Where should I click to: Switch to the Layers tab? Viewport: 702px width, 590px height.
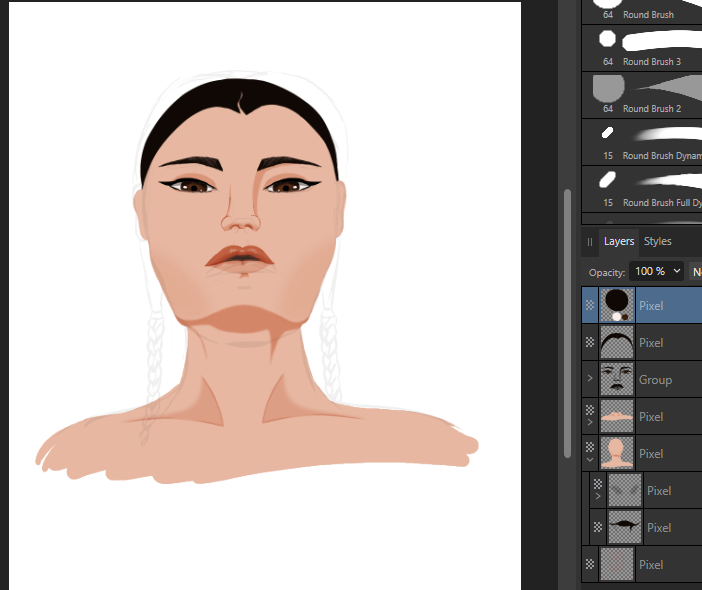tap(619, 241)
